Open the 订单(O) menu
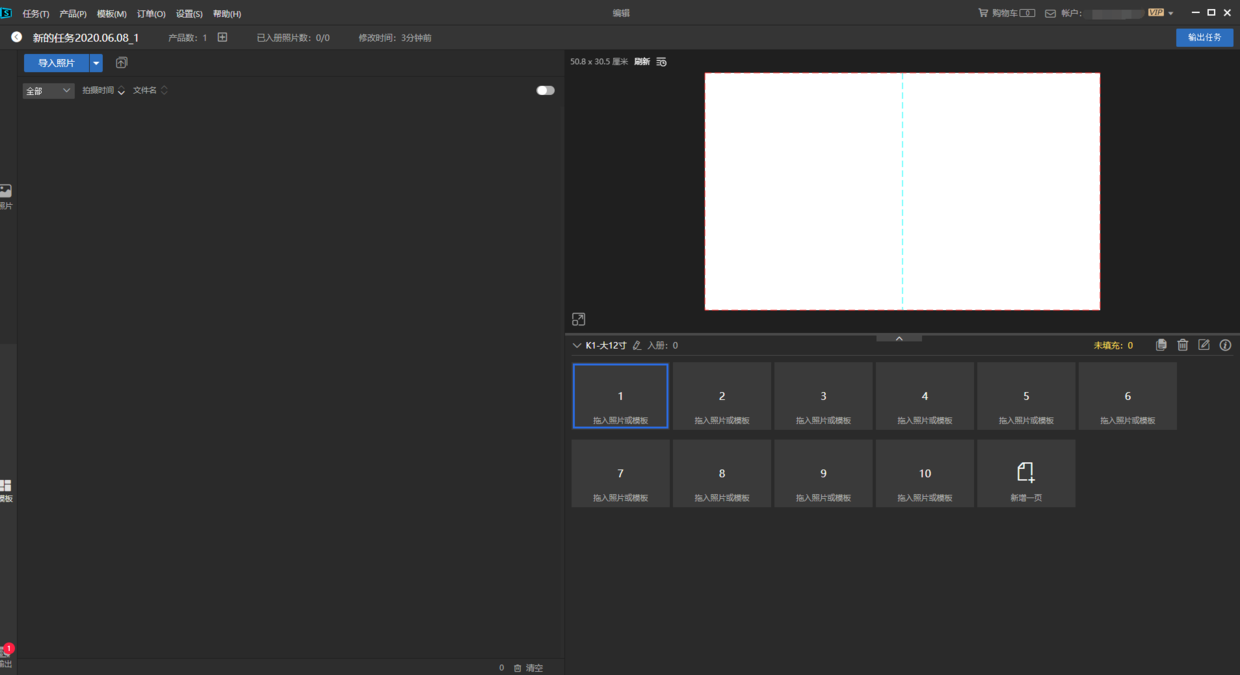1240x675 pixels. coord(151,14)
